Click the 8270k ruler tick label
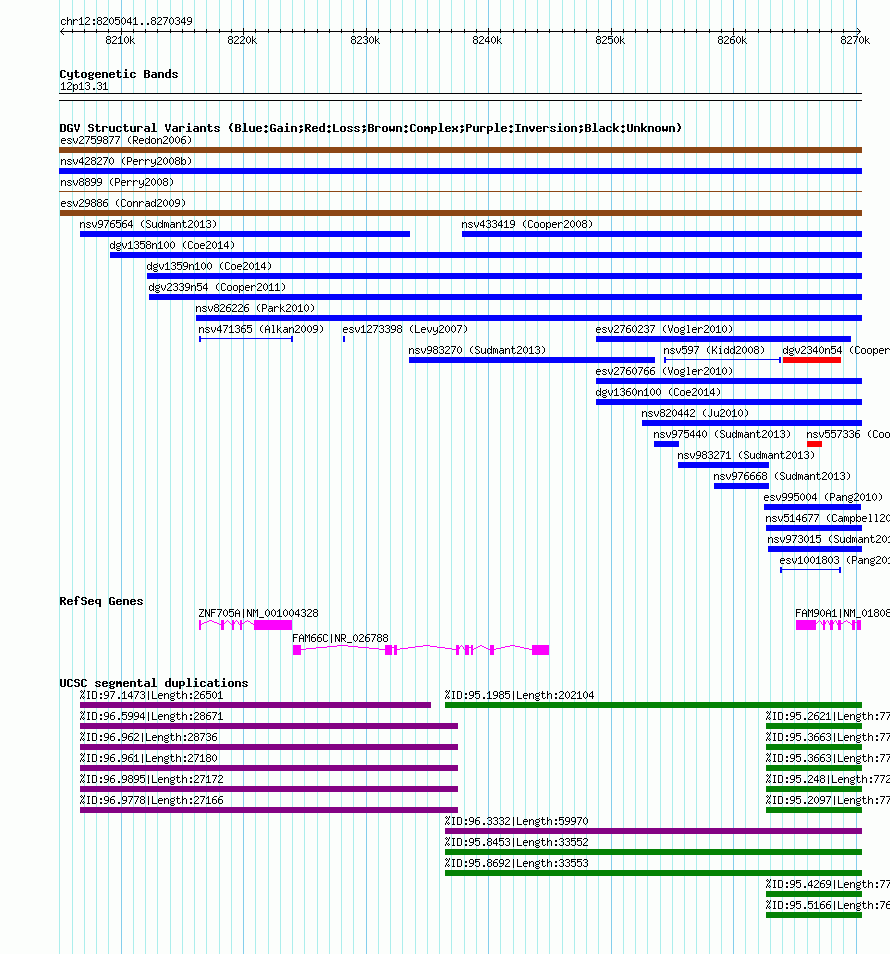890x954 pixels. click(x=855, y=40)
